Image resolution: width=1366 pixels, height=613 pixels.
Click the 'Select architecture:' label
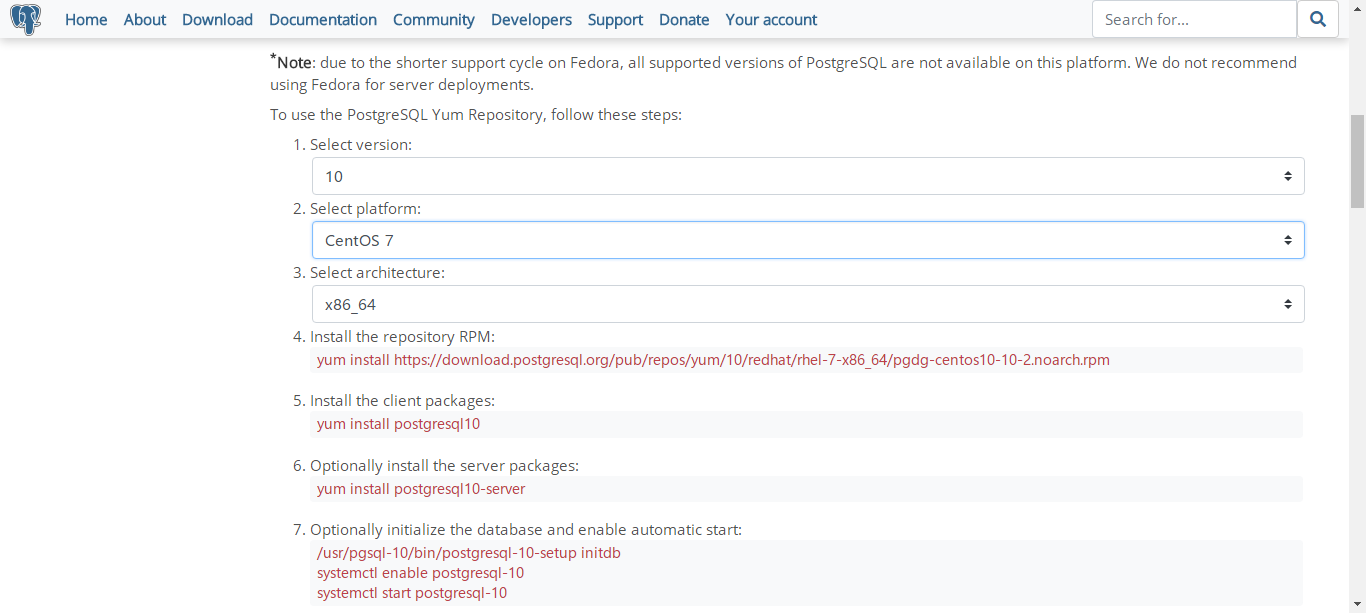pos(377,273)
